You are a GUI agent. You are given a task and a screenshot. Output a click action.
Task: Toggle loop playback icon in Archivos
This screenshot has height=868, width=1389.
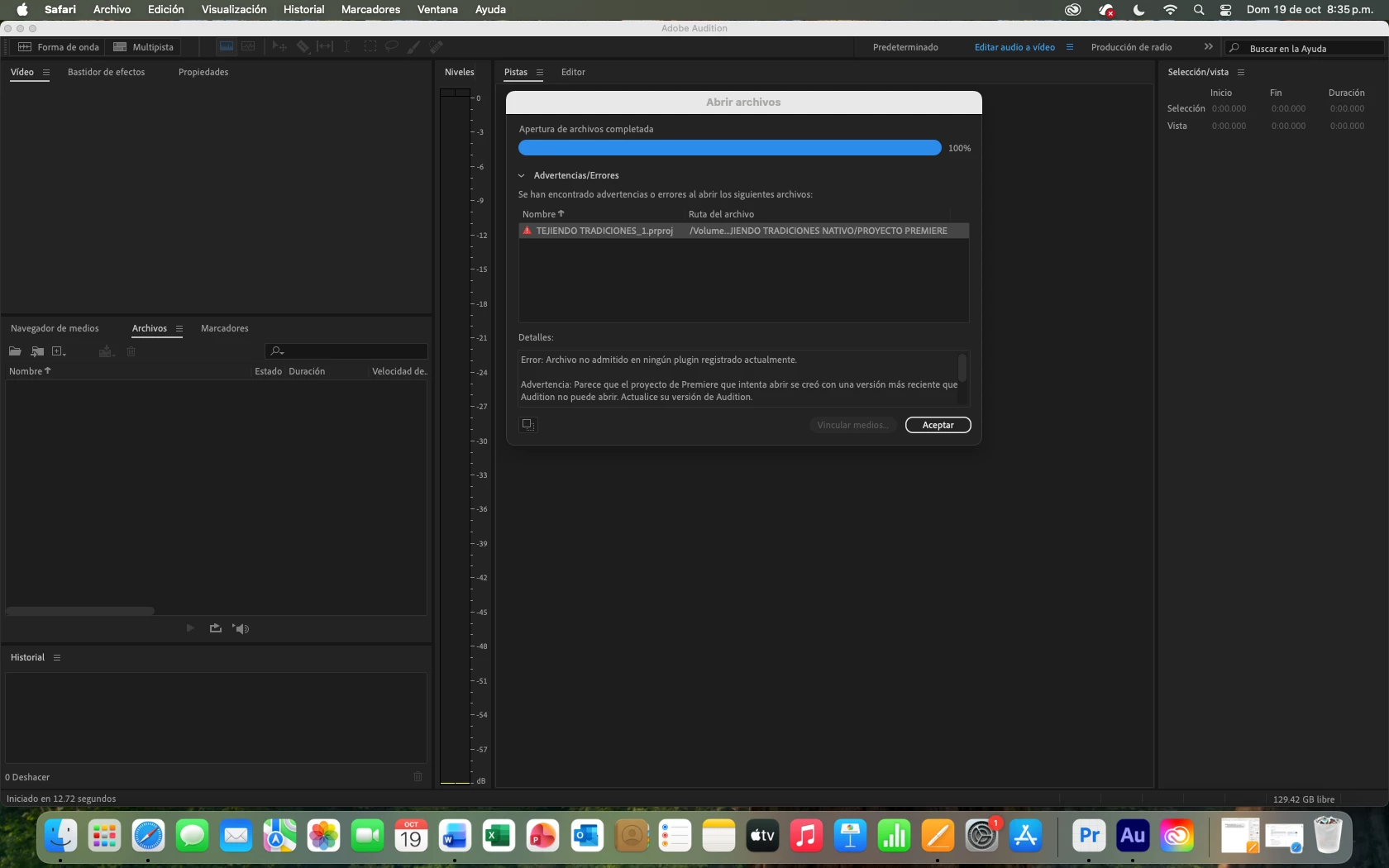click(x=216, y=628)
